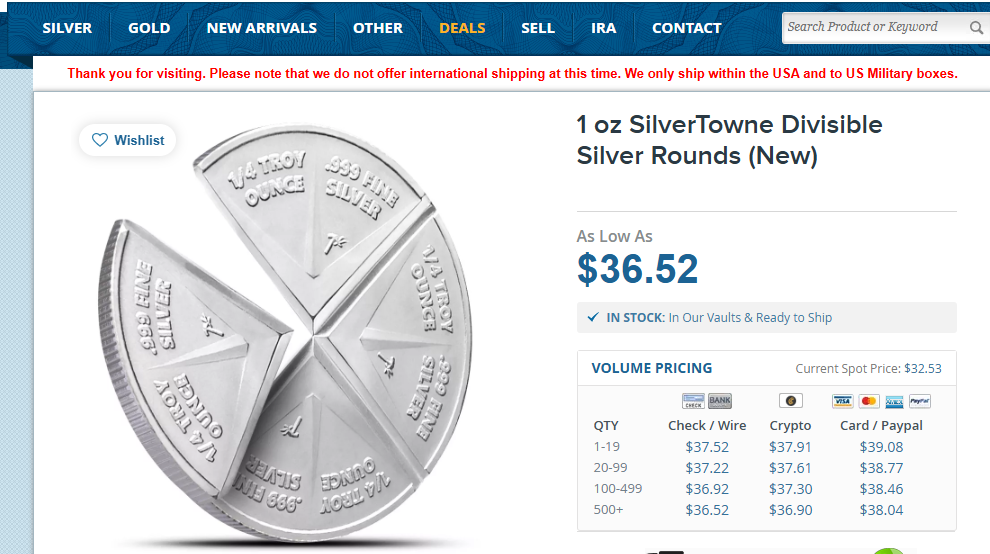Open the Sell menu item
This screenshot has width=990, height=554.
click(538, 28)
